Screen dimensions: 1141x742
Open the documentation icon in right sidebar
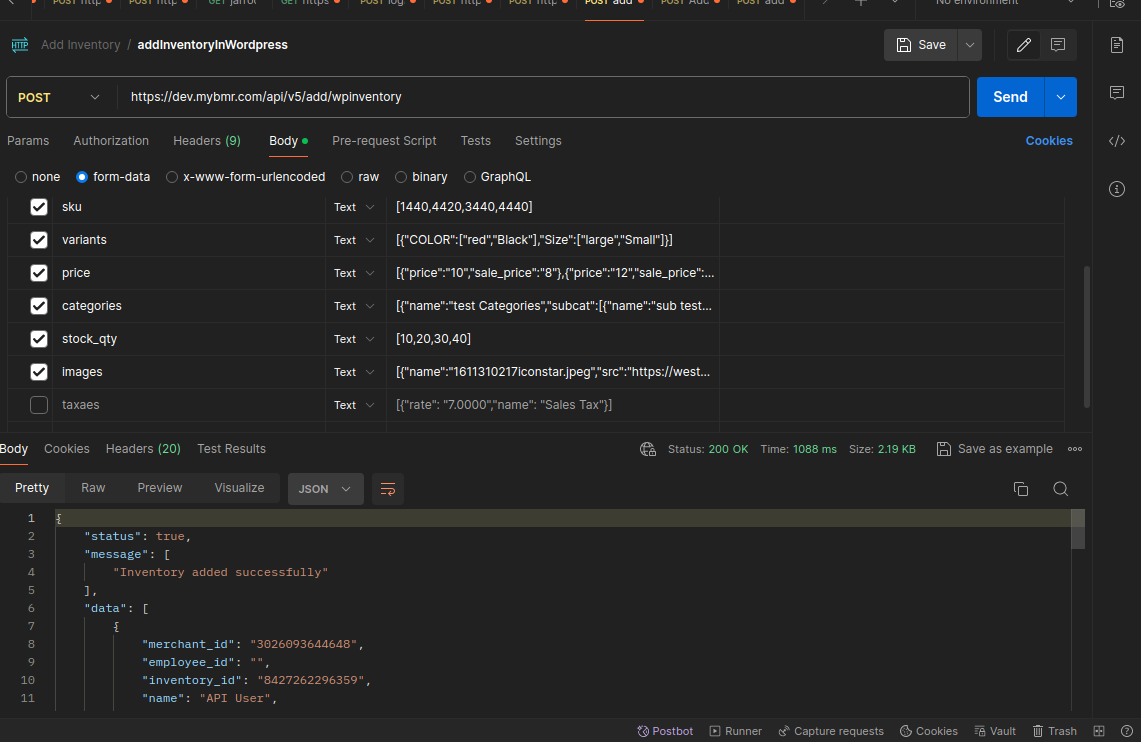pos(1117,45)
